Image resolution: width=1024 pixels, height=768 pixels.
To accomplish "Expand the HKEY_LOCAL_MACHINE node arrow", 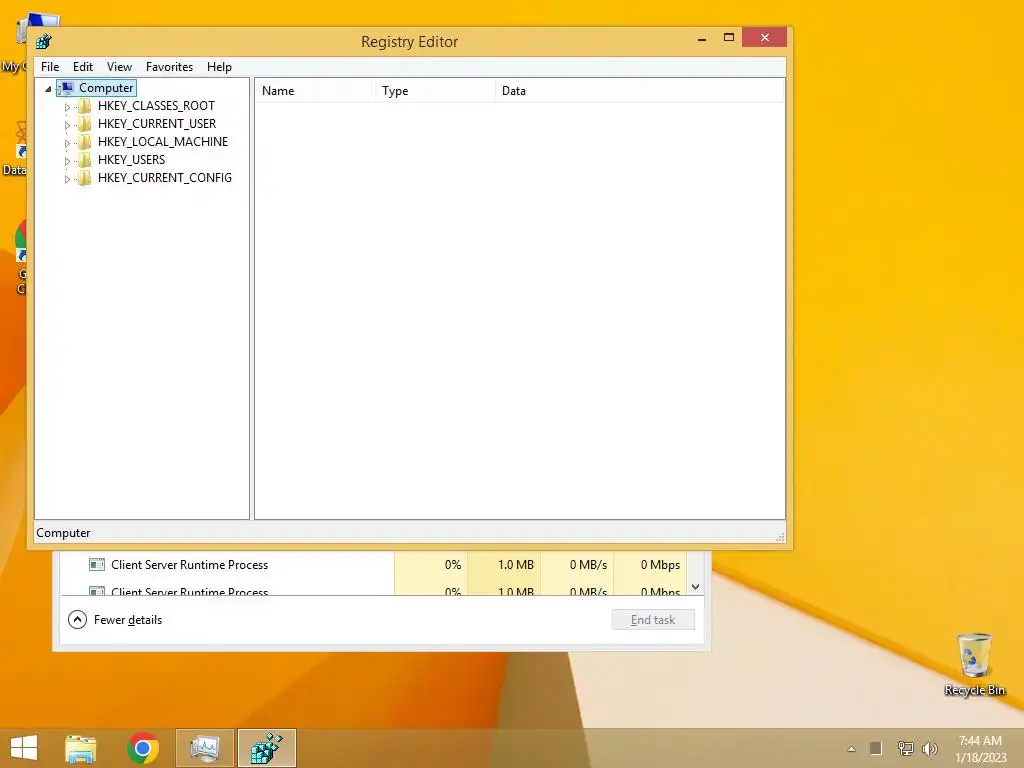I will [x=67, y=142].
